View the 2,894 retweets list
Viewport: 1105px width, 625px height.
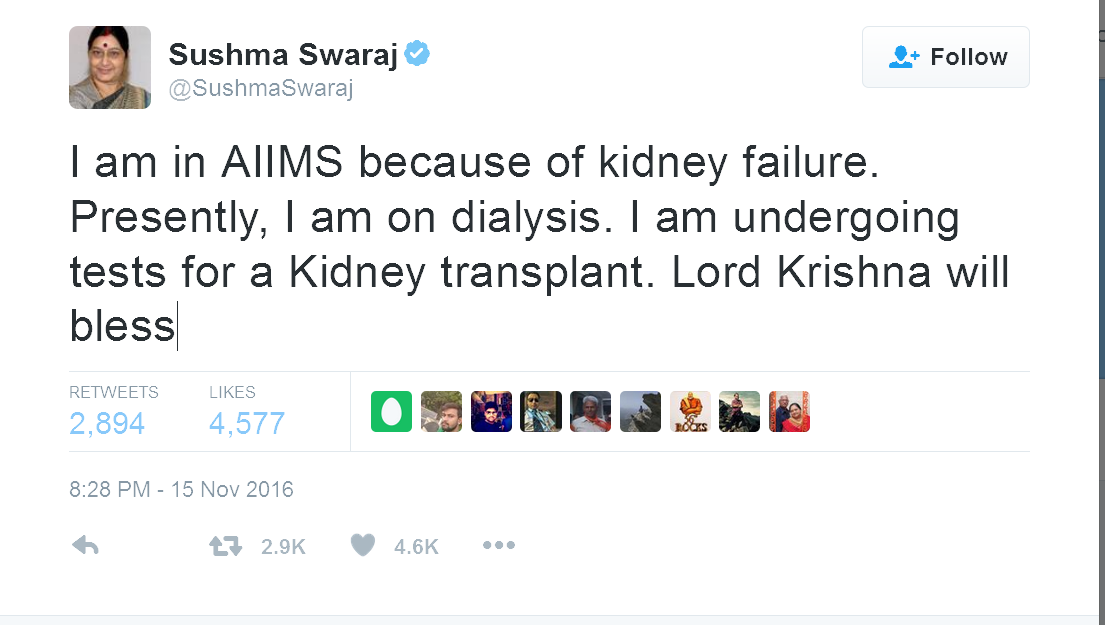click(107, 423)
